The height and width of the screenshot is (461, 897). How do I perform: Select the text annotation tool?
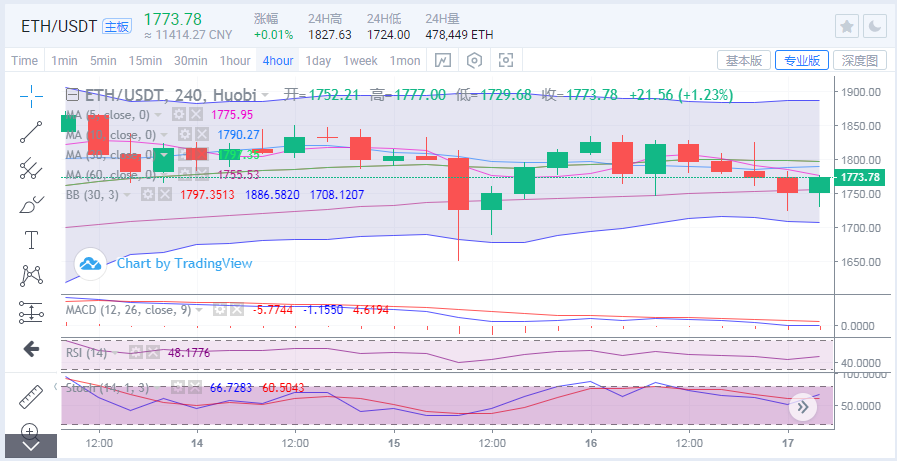pyautogui.click(x=31, y=240)
